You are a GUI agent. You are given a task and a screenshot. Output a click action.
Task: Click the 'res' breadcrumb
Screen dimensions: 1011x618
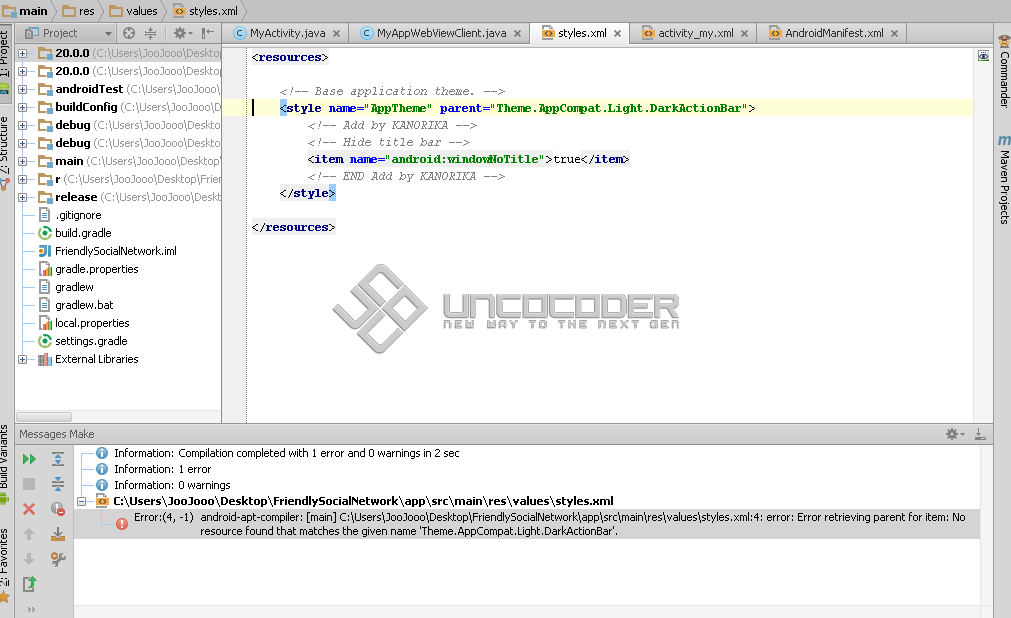coord(78,11)
